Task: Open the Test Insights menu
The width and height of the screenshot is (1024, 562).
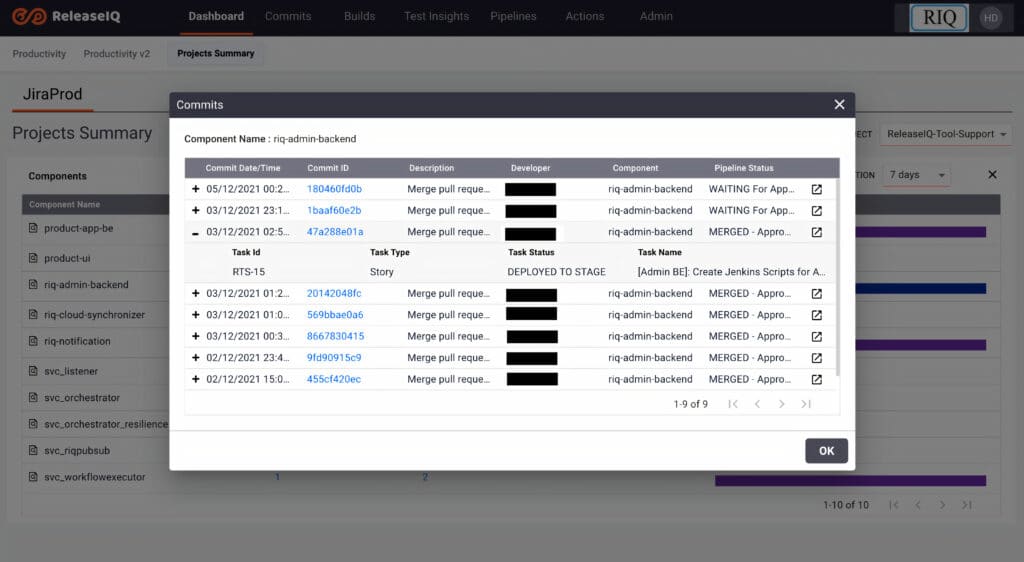Action: 436,16
